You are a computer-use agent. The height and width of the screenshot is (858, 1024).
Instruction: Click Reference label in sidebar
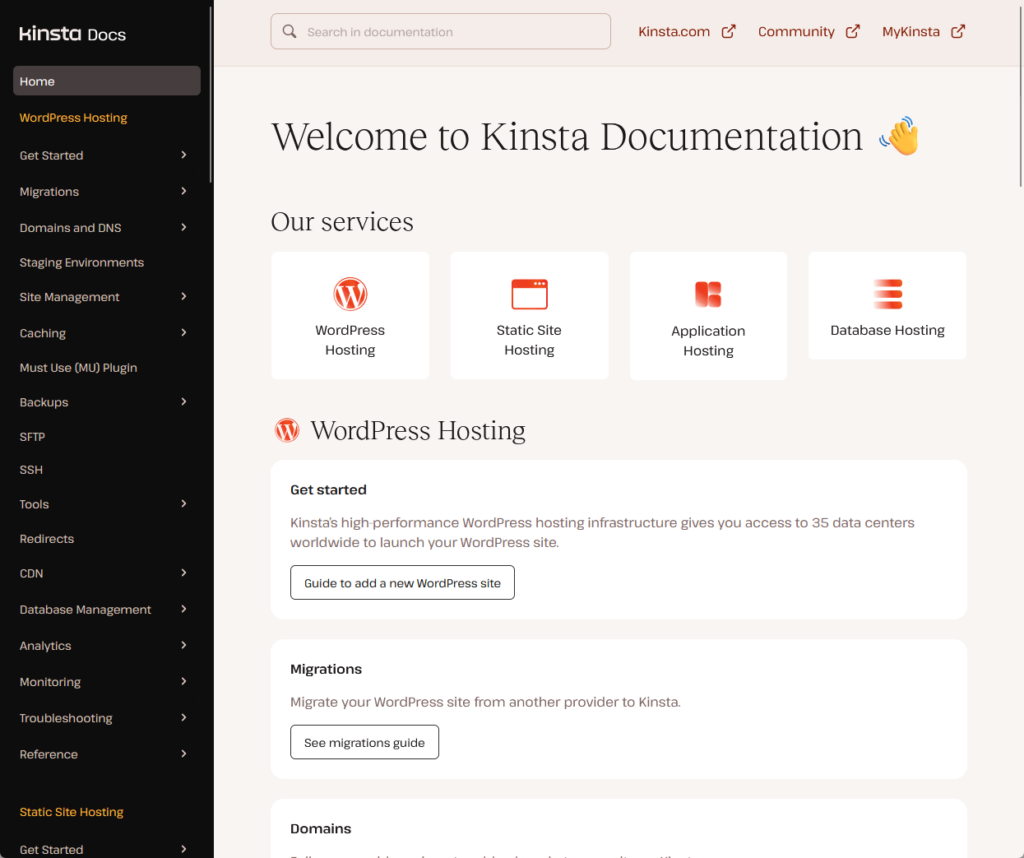coord(48,754)
